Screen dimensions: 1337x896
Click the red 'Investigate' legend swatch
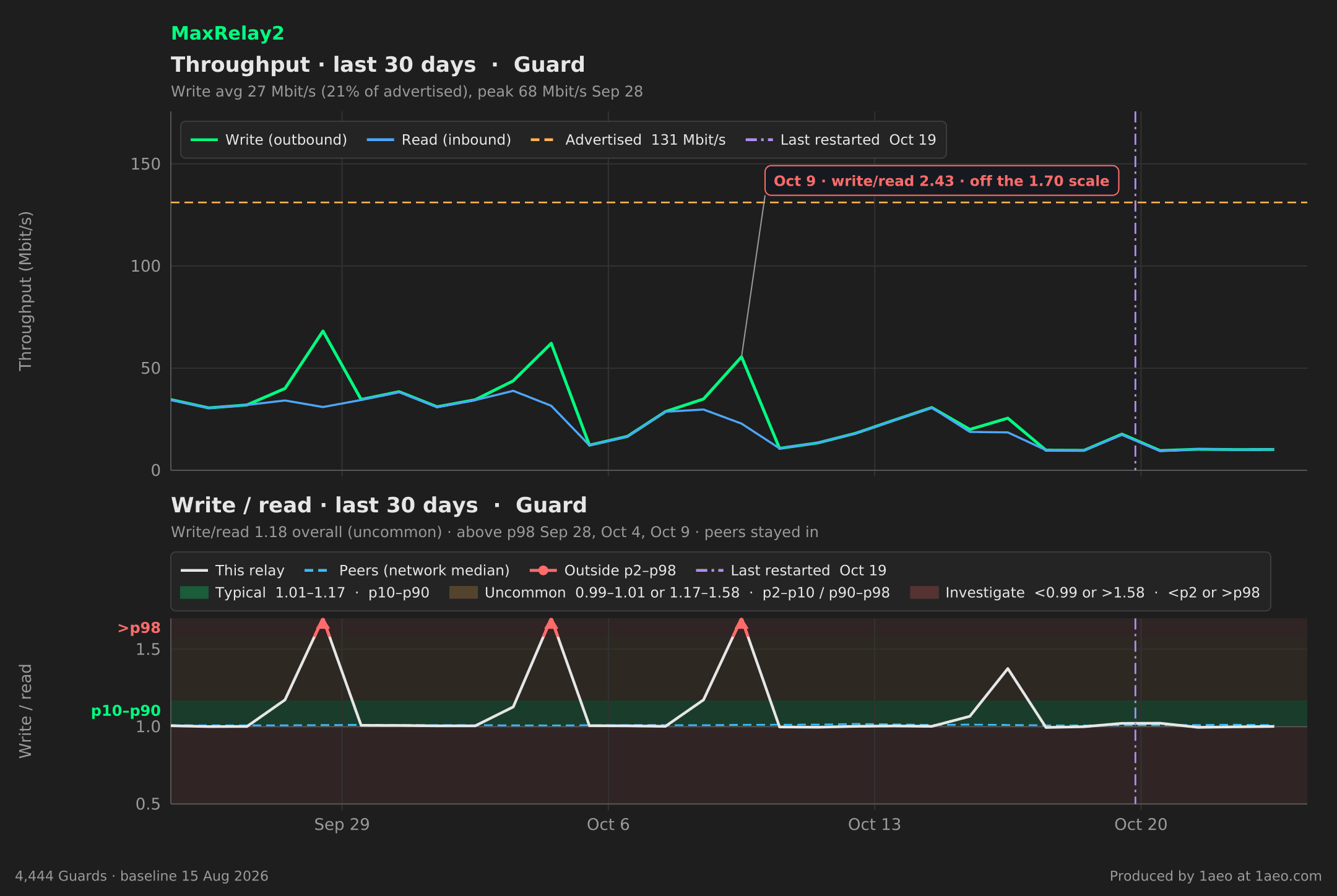point(924,593)
